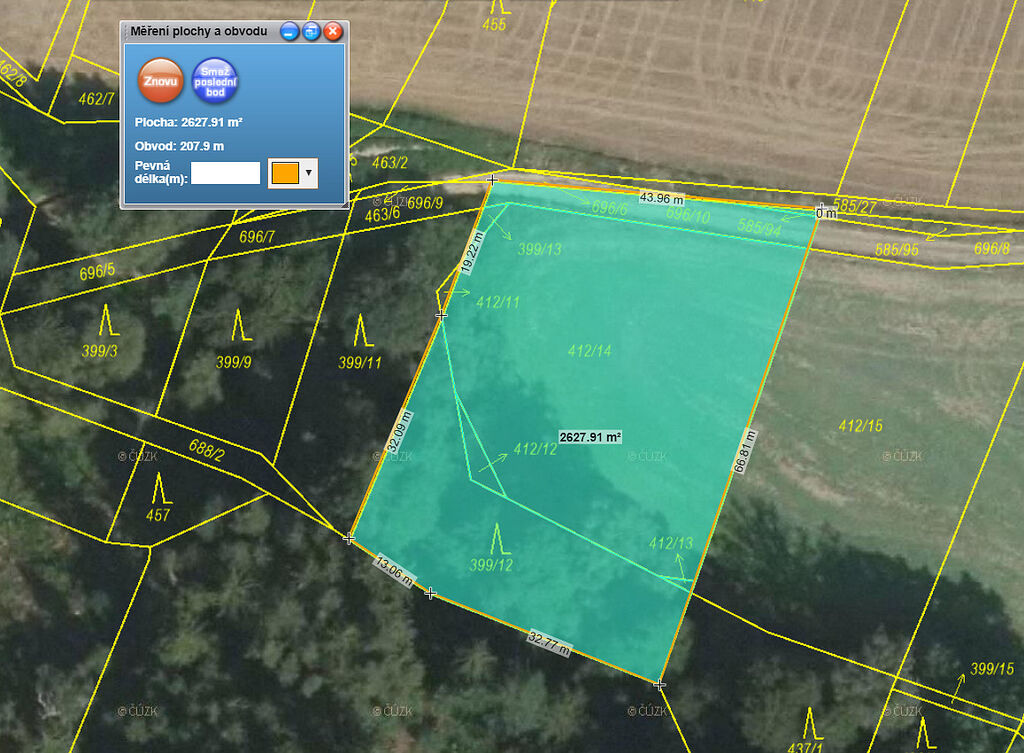
Task: Close the Měření plochy a obvodu panel
Action: click(x=334, y=32)
